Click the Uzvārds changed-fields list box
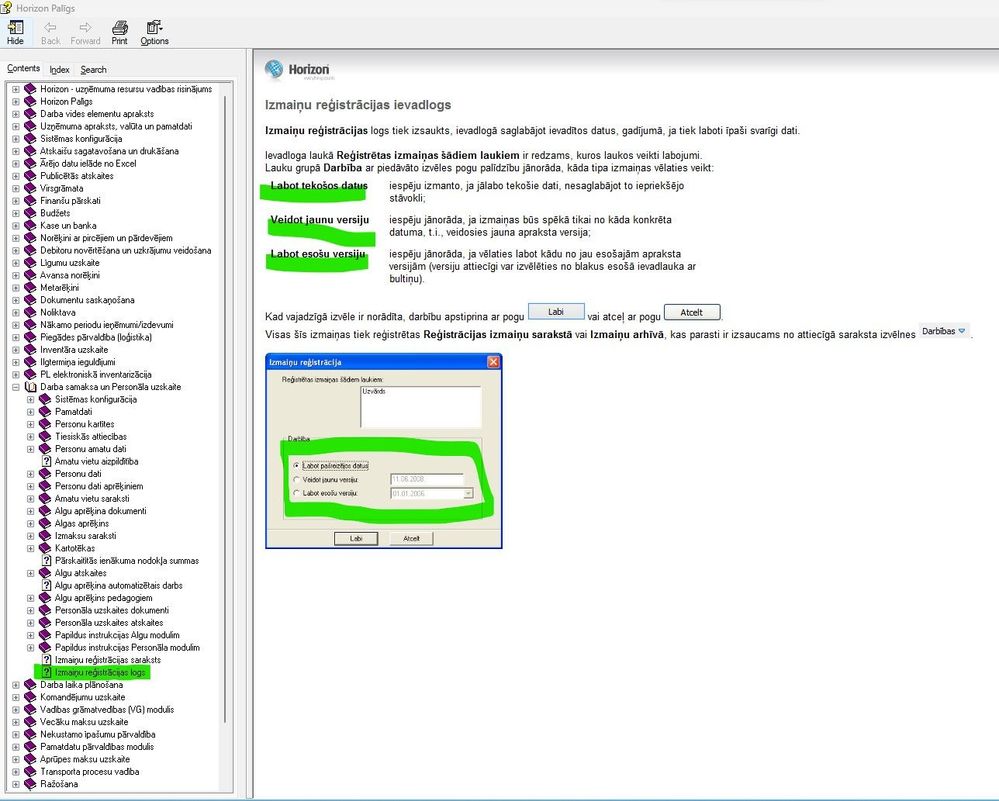Screen dimensions: 999x801 click(420, 407)
